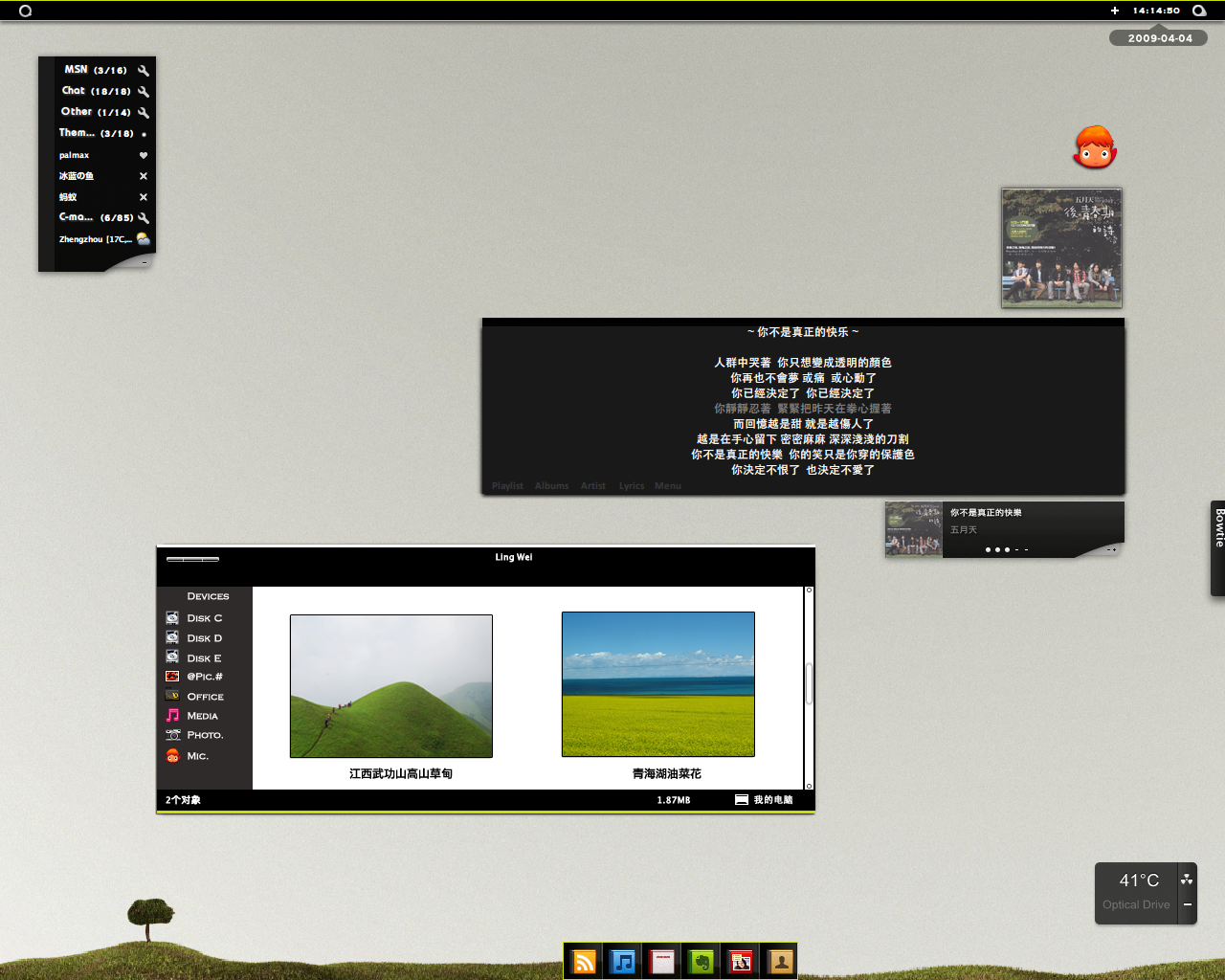Screen dimensions: 1225x980
Task: Open the brown contacts book dock icon
Action: pos(780,961)
